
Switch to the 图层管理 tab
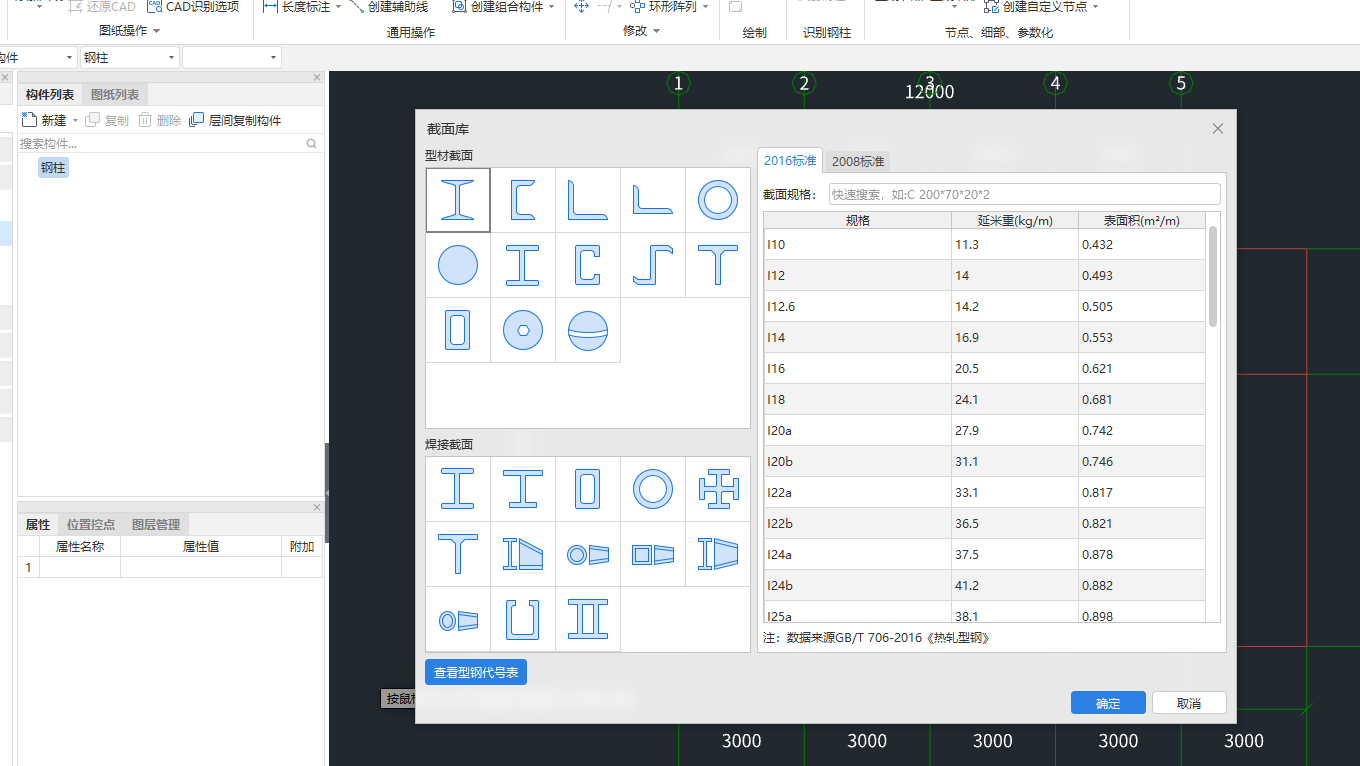[156, 524]
